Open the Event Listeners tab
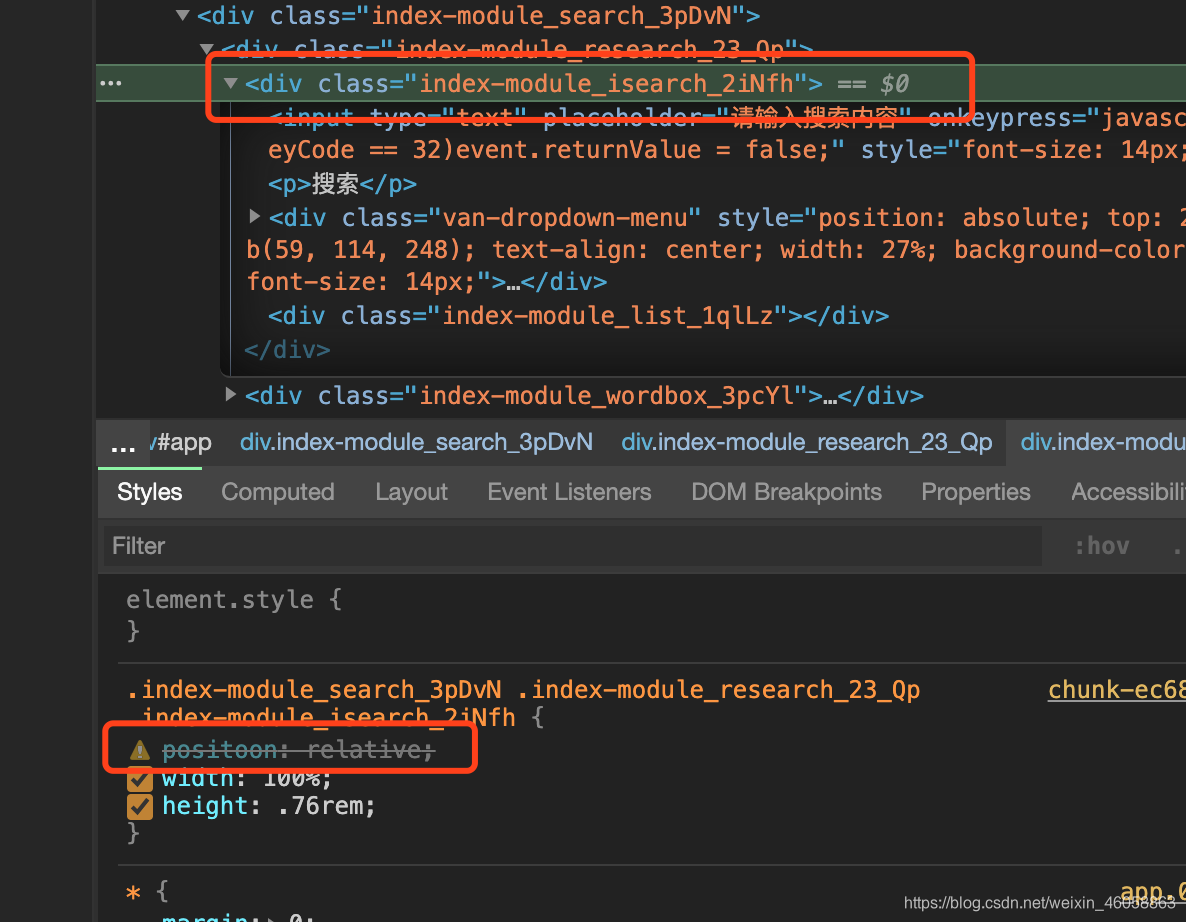Viewport: 1186px width, 922px height. tap(569, 492)
